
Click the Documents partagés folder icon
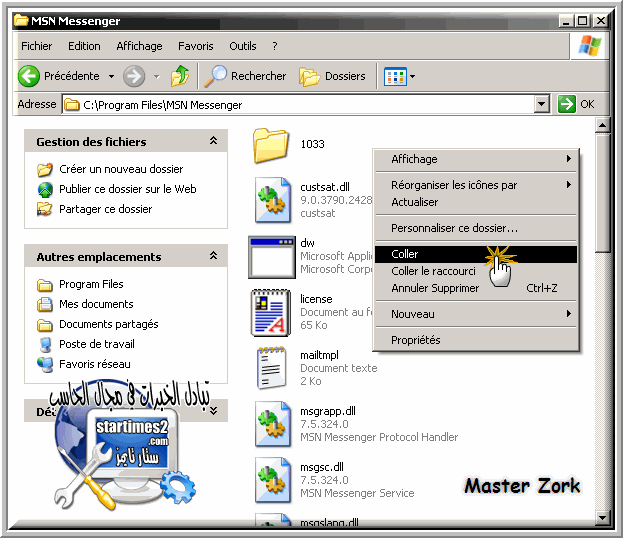tap(44, 325)
